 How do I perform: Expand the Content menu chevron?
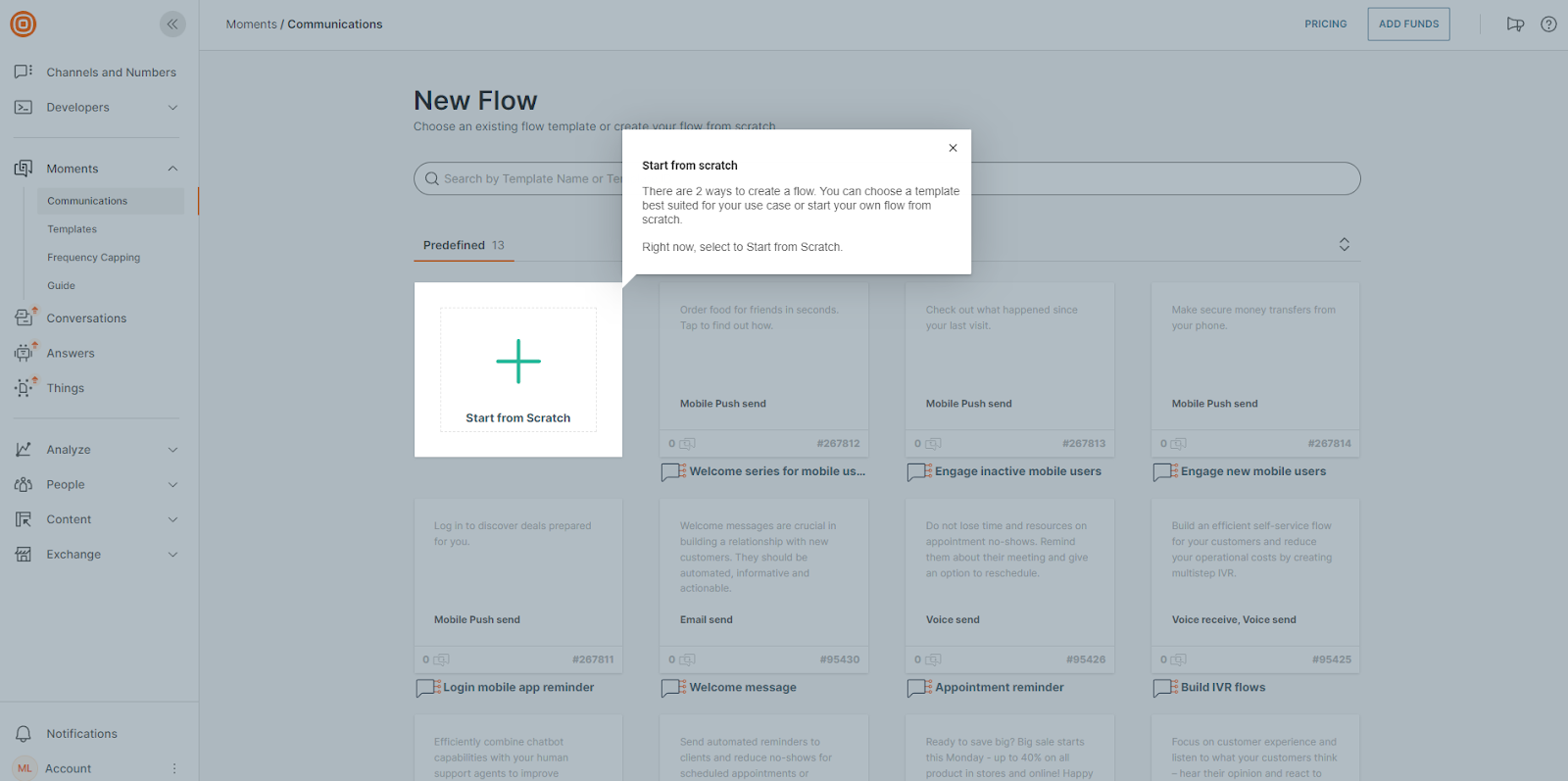pos(172,519)
